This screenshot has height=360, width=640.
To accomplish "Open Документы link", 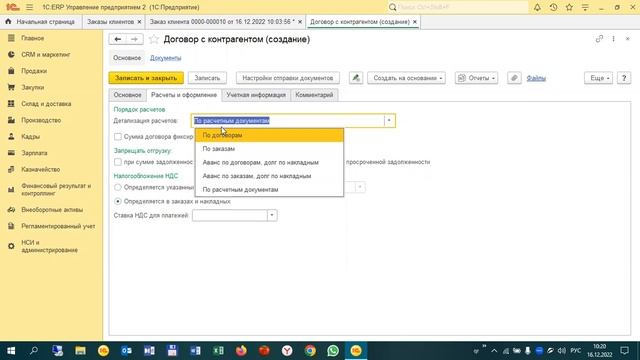I will pos(165,58).
